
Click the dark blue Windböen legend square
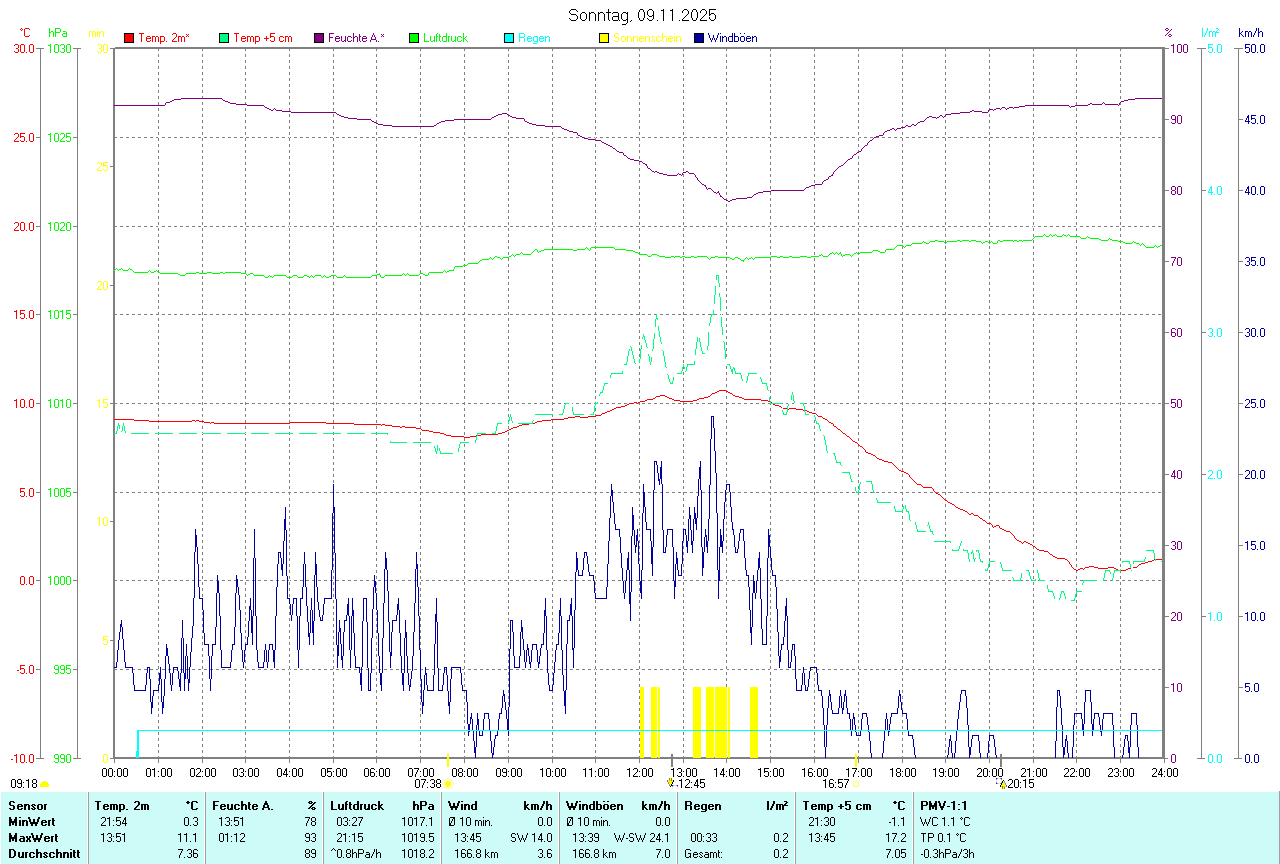[699, 38]
